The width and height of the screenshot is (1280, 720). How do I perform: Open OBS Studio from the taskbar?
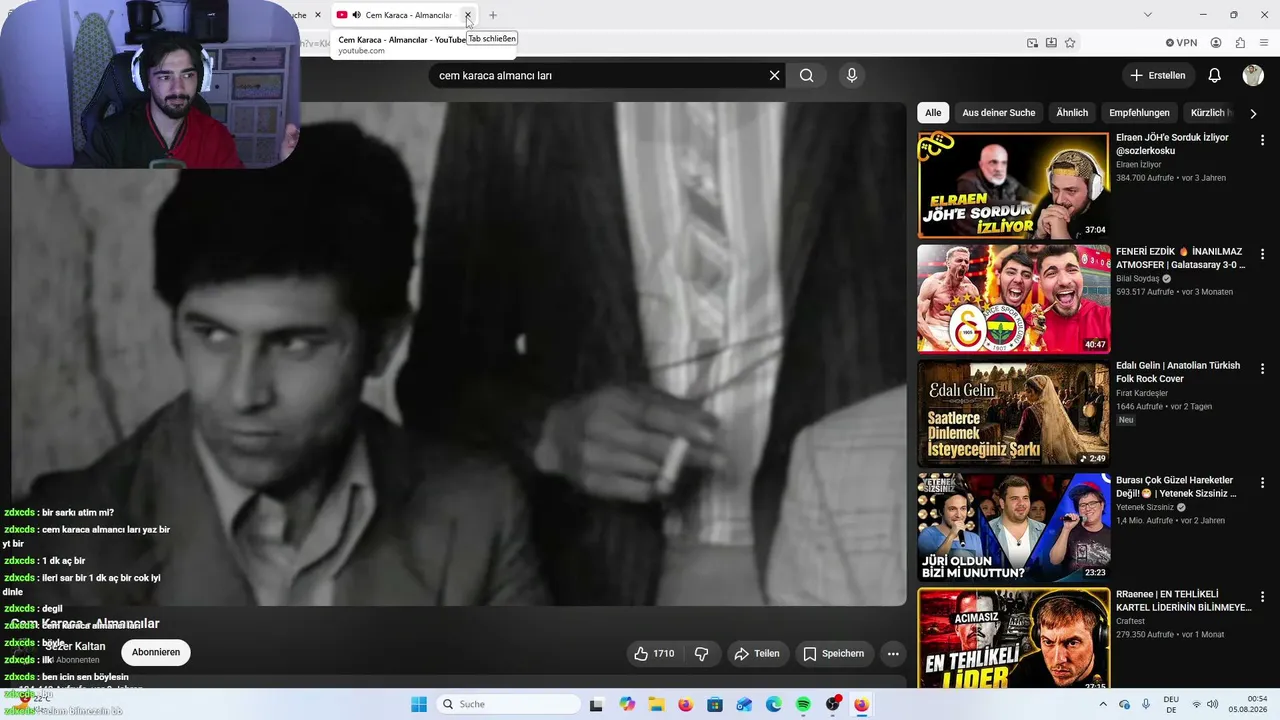click(x=833, y=704)
